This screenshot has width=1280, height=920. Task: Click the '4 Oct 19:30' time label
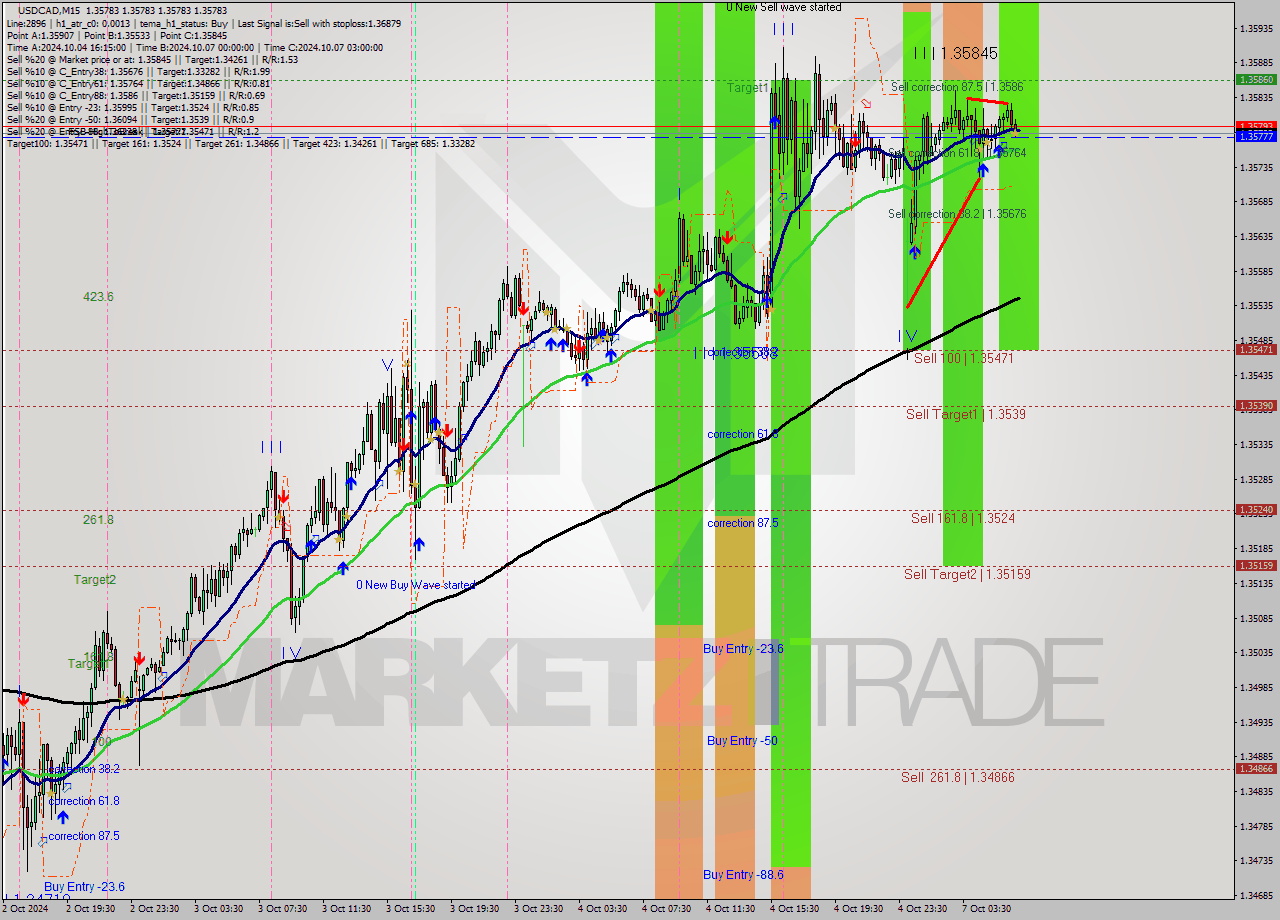point(861,909)
